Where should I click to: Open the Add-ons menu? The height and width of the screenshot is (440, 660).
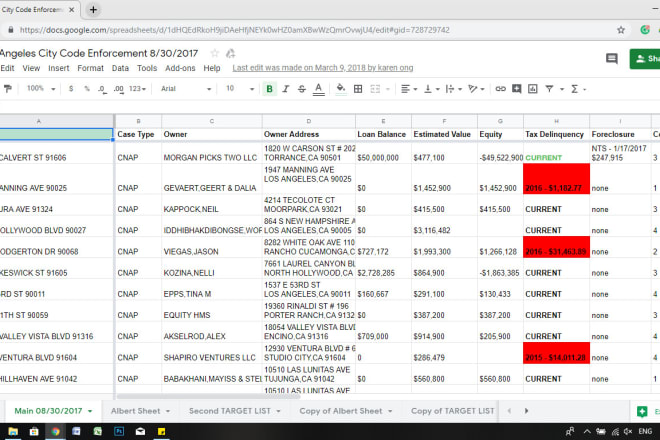point(180,68)
